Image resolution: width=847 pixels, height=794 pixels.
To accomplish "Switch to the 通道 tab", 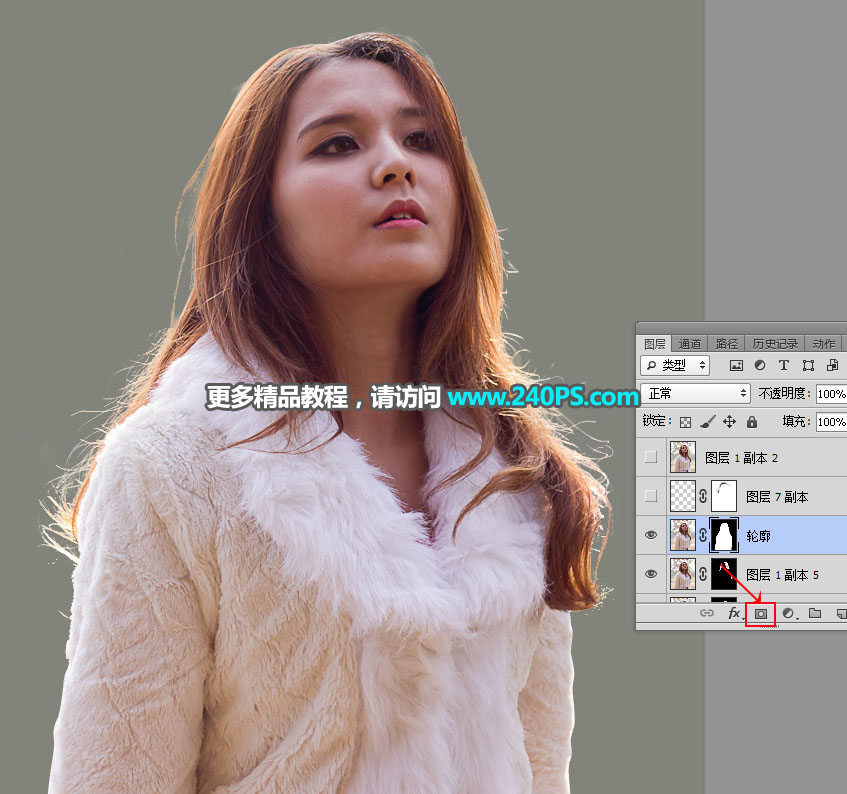I will coord(690,344).
